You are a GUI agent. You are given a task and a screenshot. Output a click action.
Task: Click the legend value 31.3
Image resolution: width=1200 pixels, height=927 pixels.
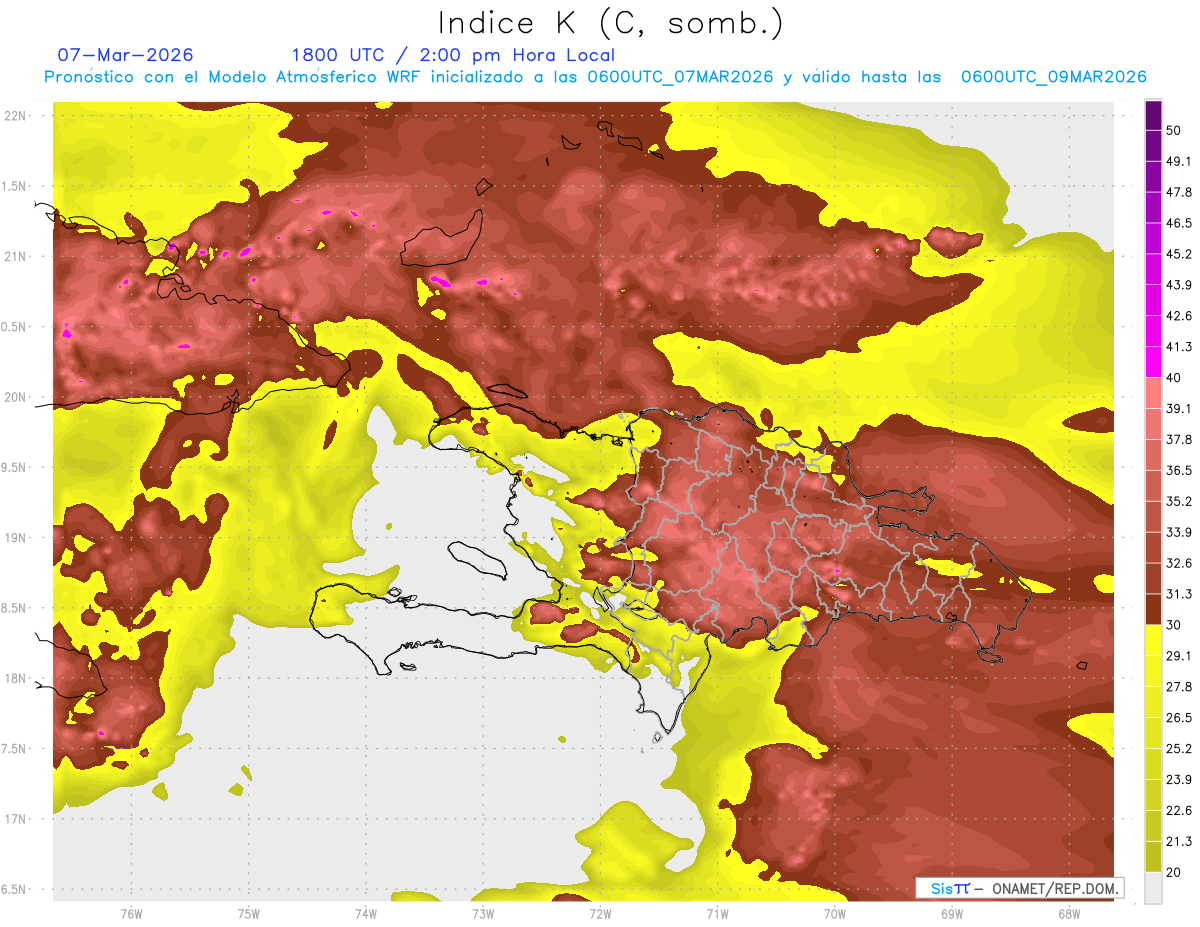click(x=1179, y=594)
